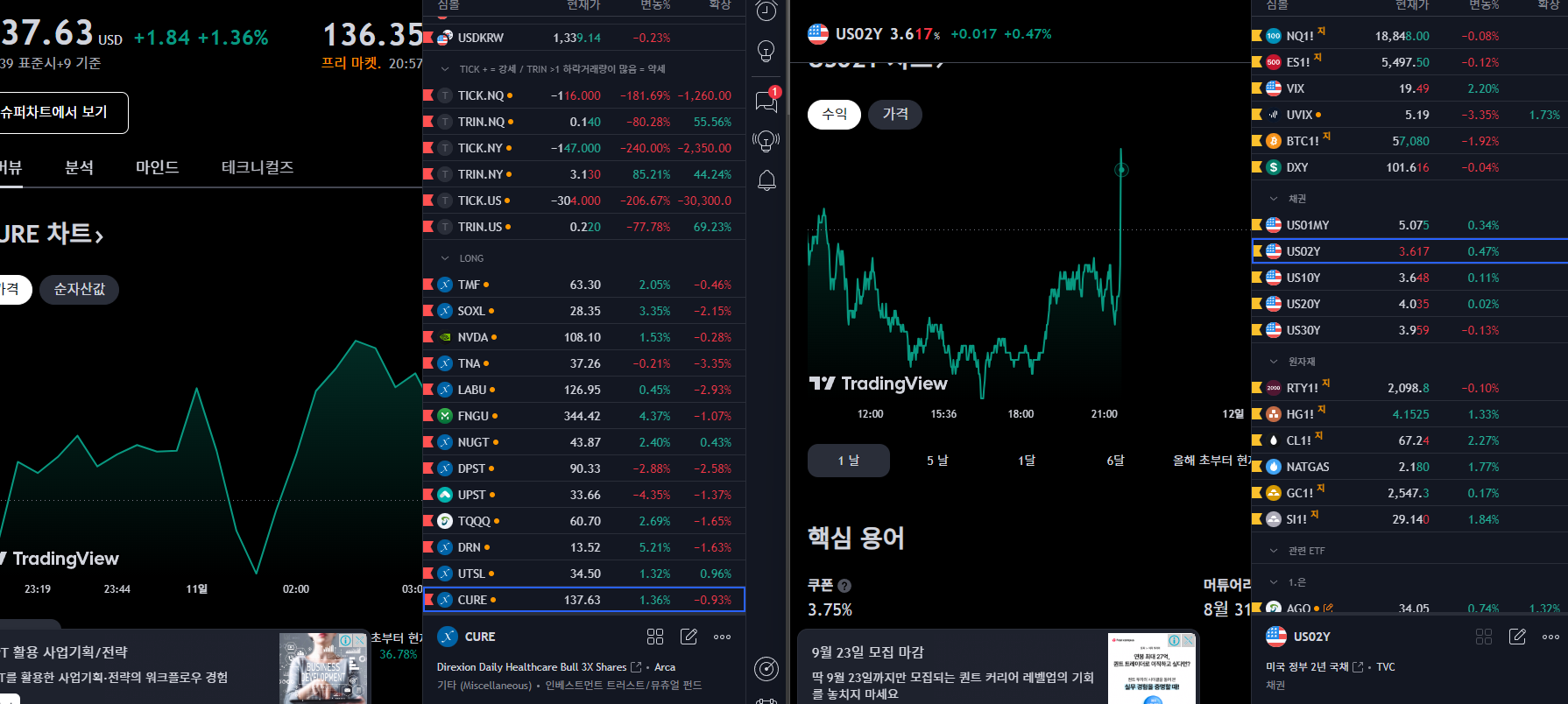Open the alerts bell icon in sidebar
Screen dimensions: 1568x704
coord(766,180)
